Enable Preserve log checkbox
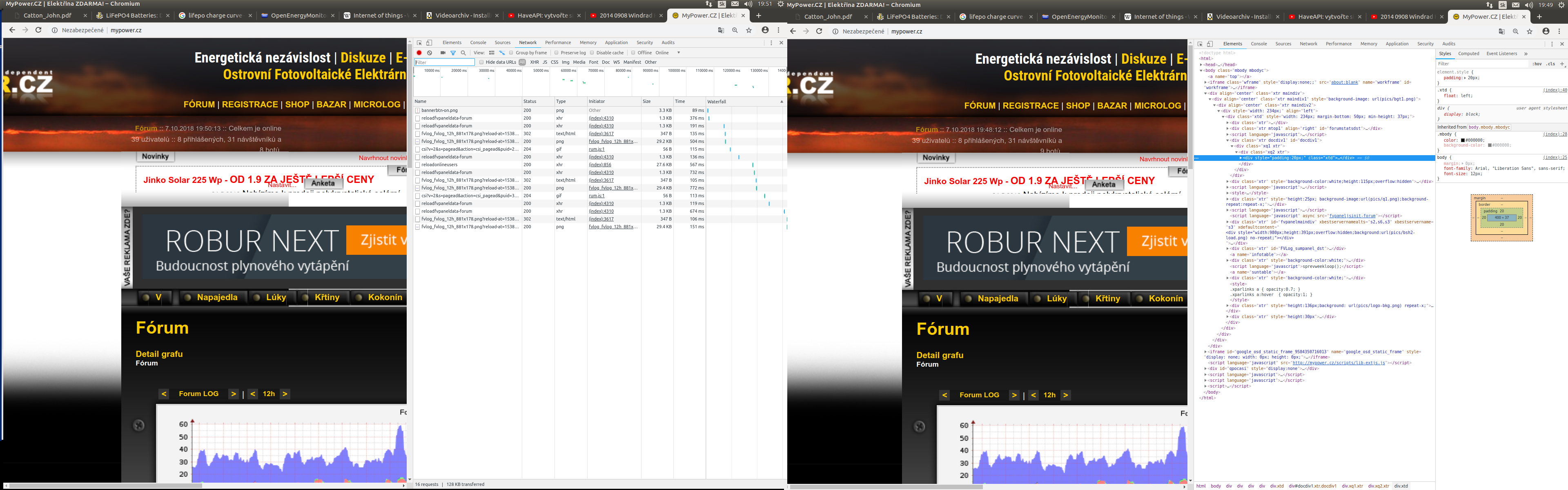The image size is (1568, 490). pos(556,53)
